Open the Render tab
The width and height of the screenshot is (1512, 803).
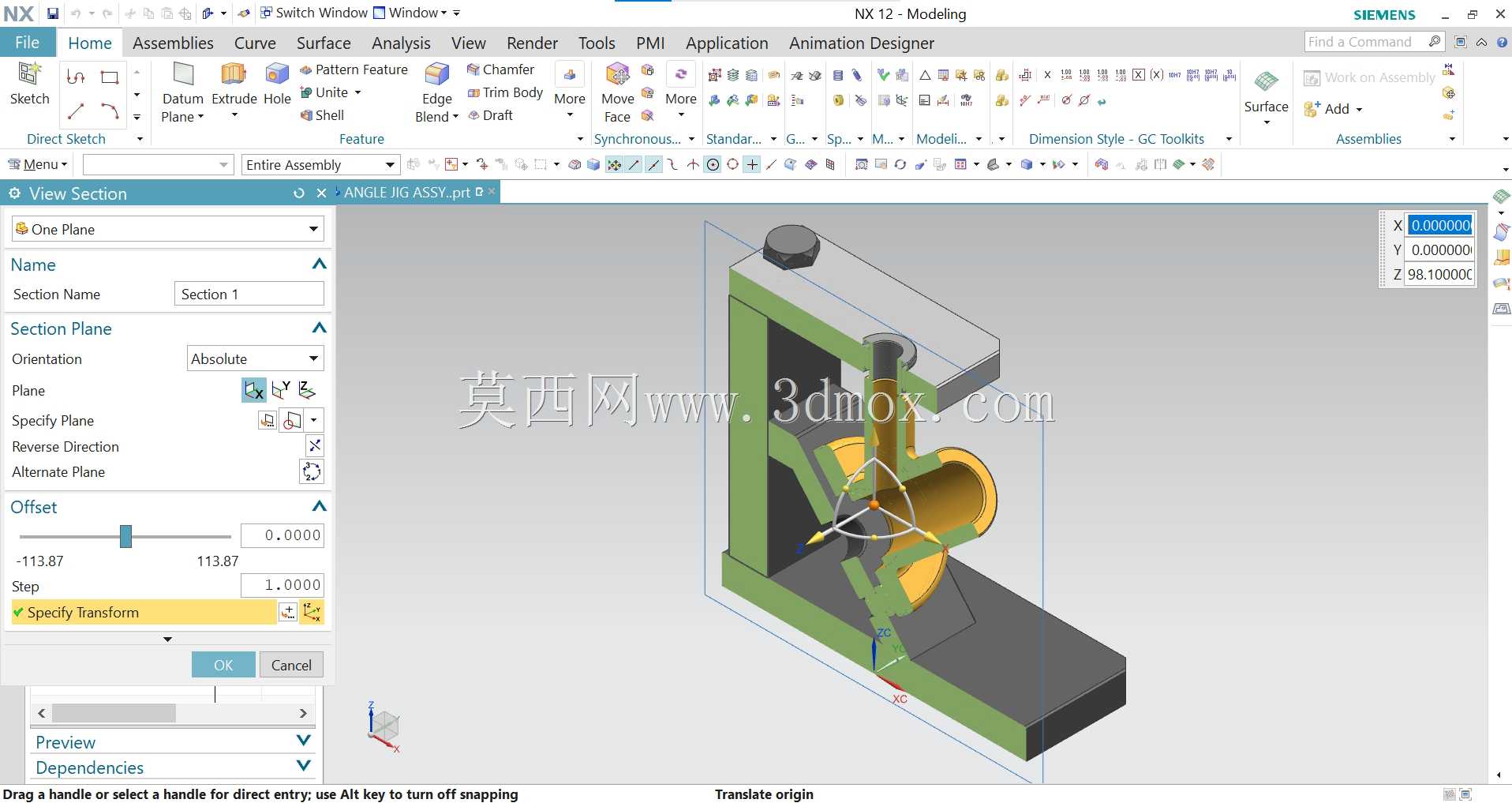532,43
